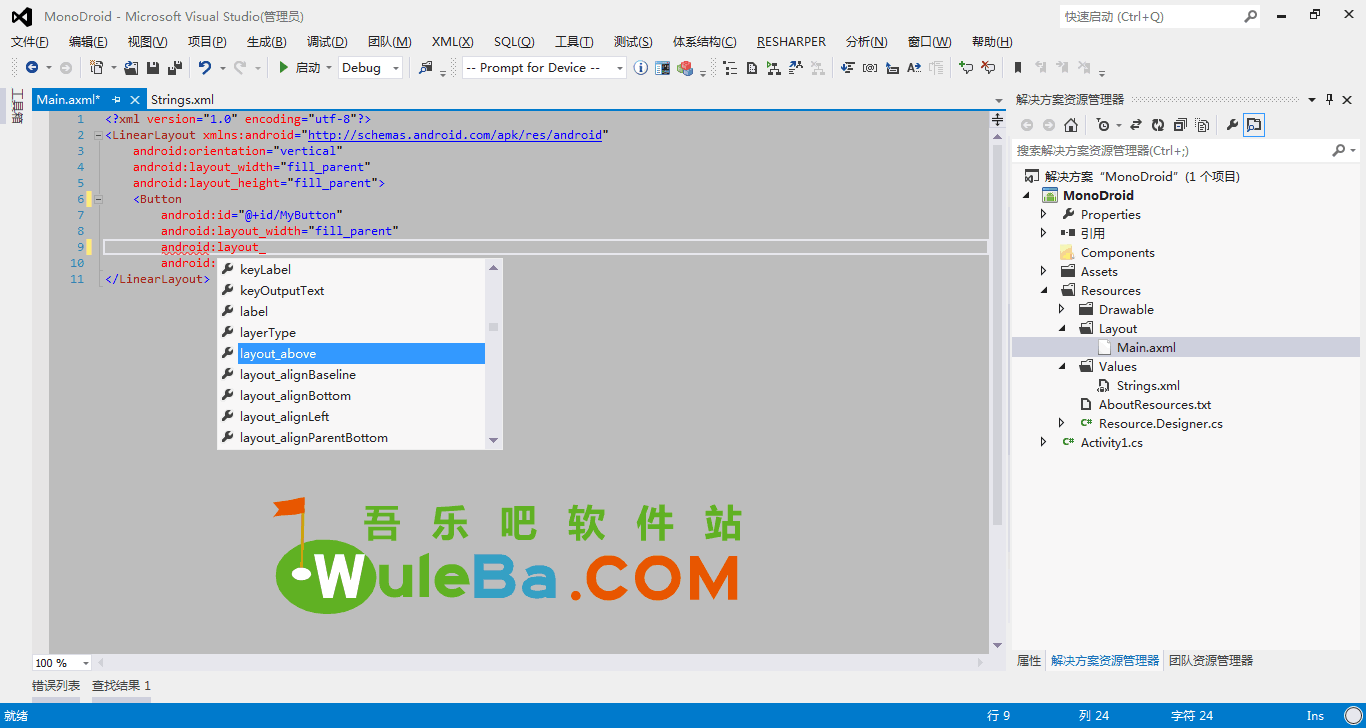1366x728 pixels.
Task: Open the RESHARPER menu
Action: [791, 41]
